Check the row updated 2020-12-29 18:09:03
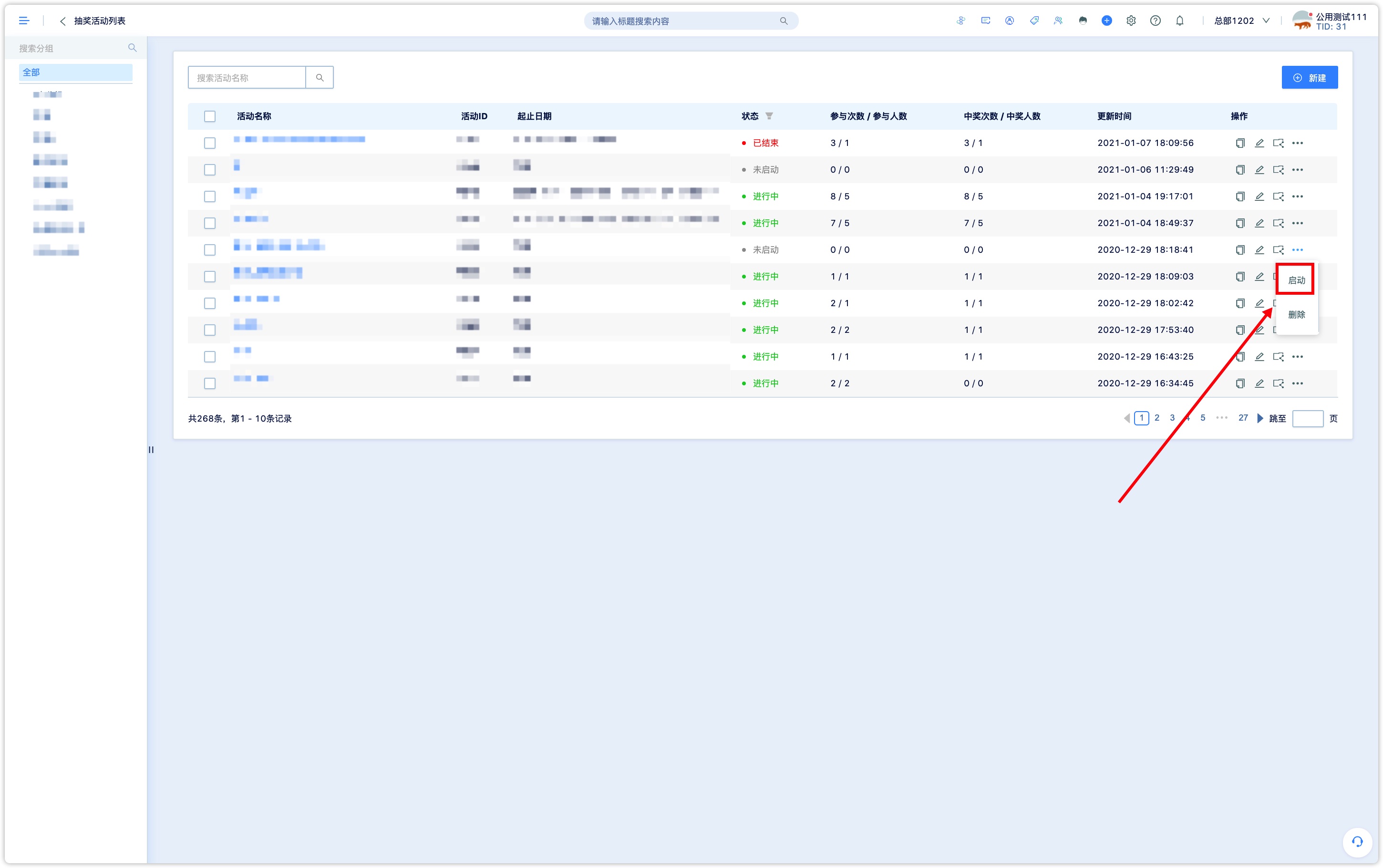The width and height of the screenshot is (1383, 868). (210, 277)
